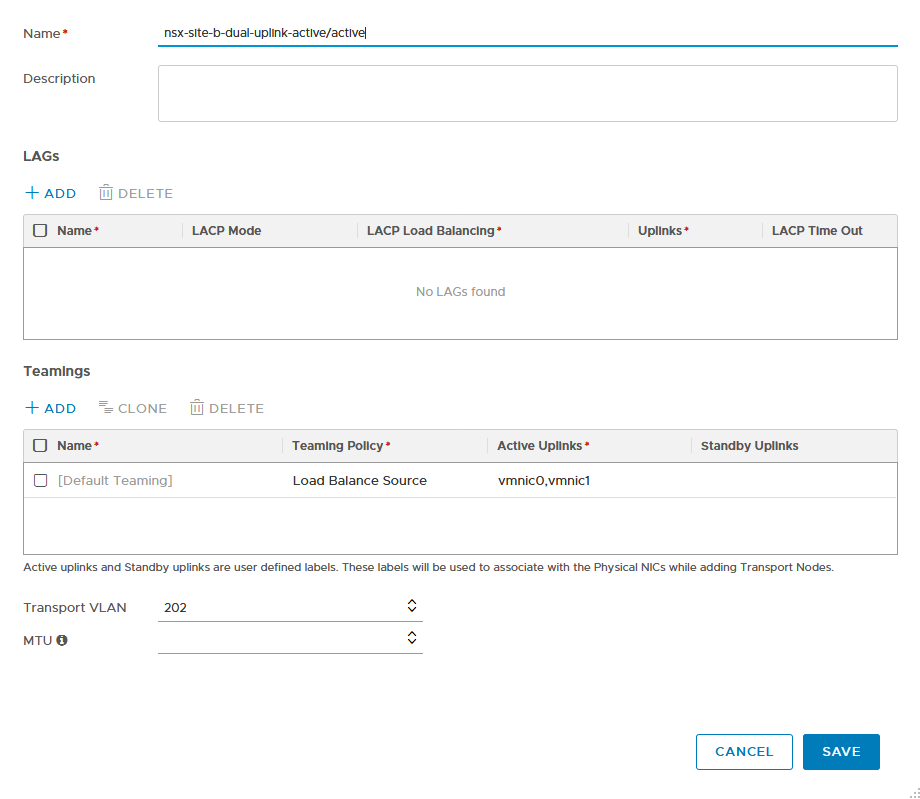Click Add in the Teamings section
920x799 pixels.
[50, 408]
